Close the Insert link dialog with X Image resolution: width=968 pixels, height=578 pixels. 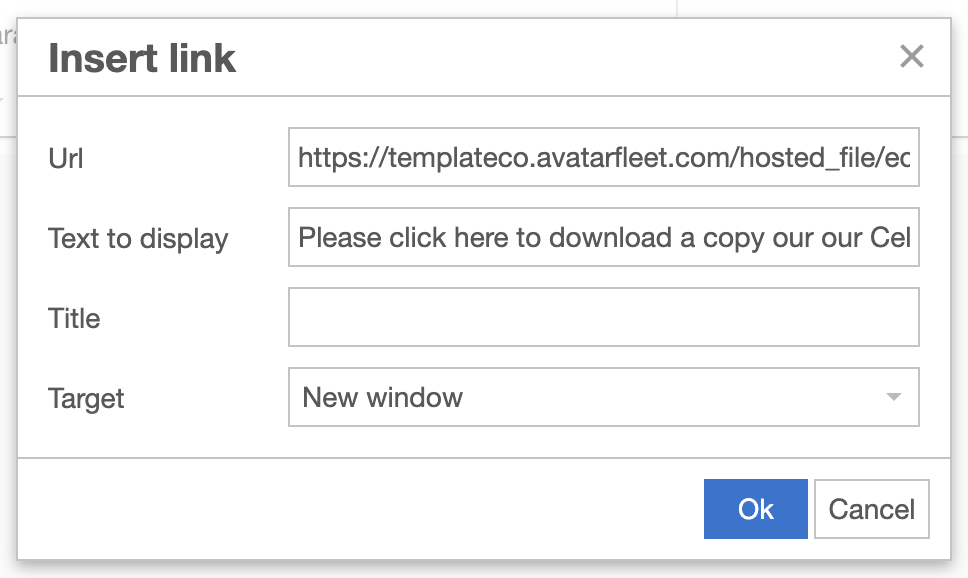(x=911, y=57)
